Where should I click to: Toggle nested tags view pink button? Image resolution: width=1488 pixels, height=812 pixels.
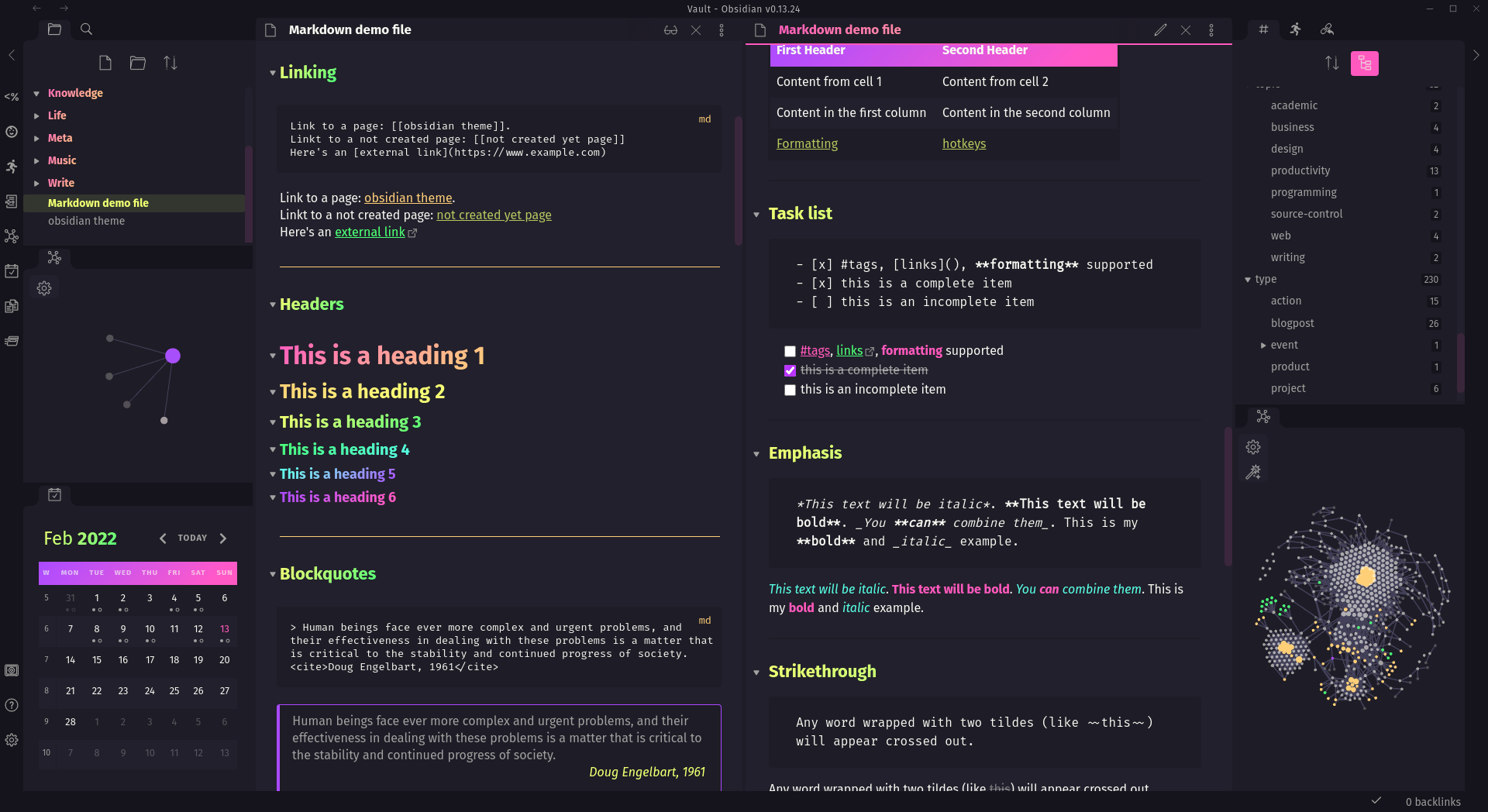tap(1365, 64)
